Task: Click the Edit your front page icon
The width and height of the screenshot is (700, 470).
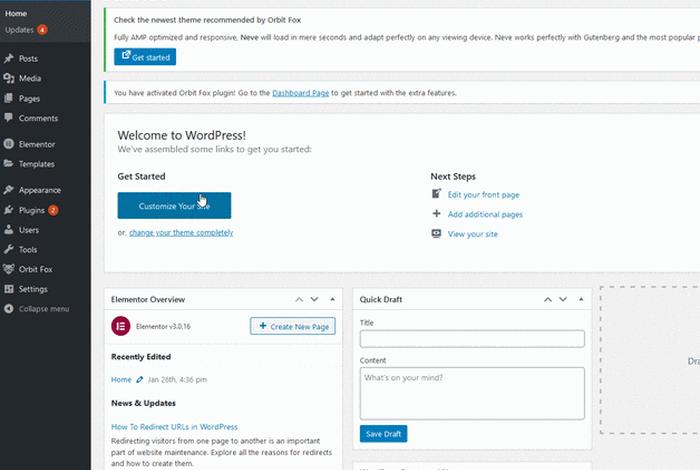Action: (x=436, y=194)
